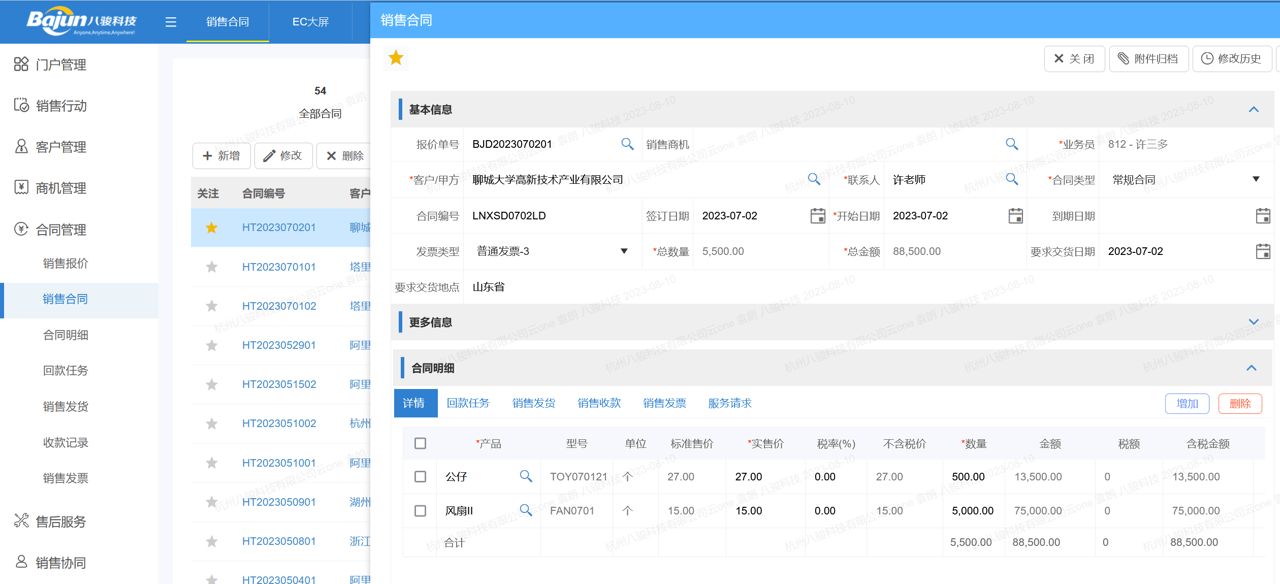Click the product search magnifier beside 公仔
Screen dimensions: 1280x584
pyautogui.click(x=526, y=477)
